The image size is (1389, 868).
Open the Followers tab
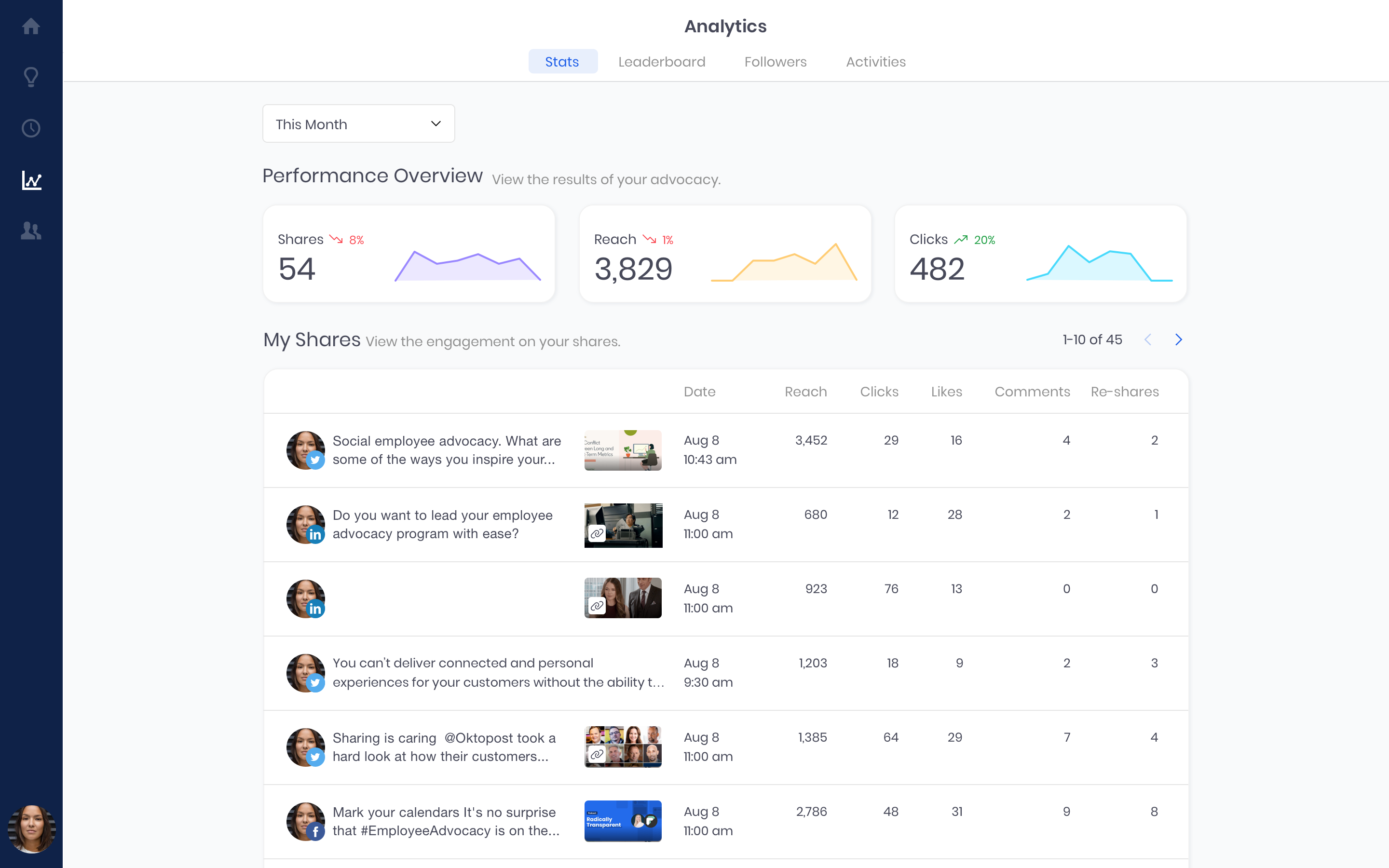coord(775,62)
